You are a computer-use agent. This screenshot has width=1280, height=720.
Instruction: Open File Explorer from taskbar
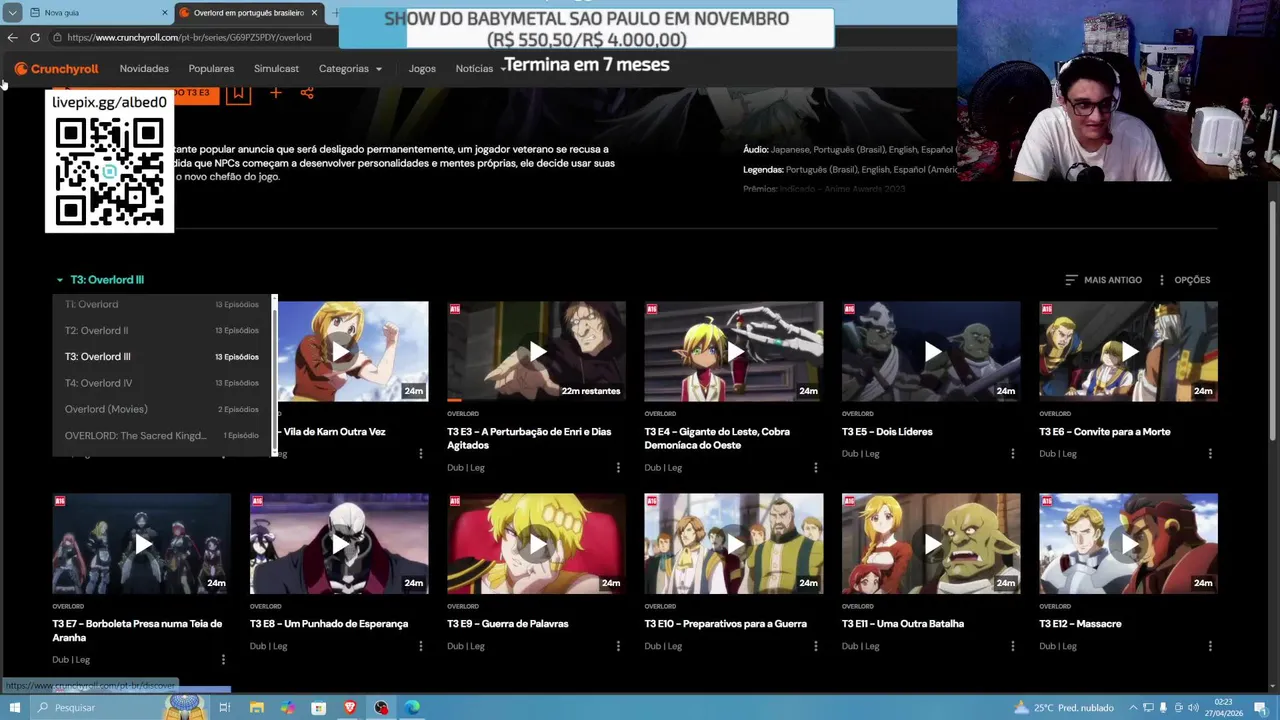tap(257, 707)
